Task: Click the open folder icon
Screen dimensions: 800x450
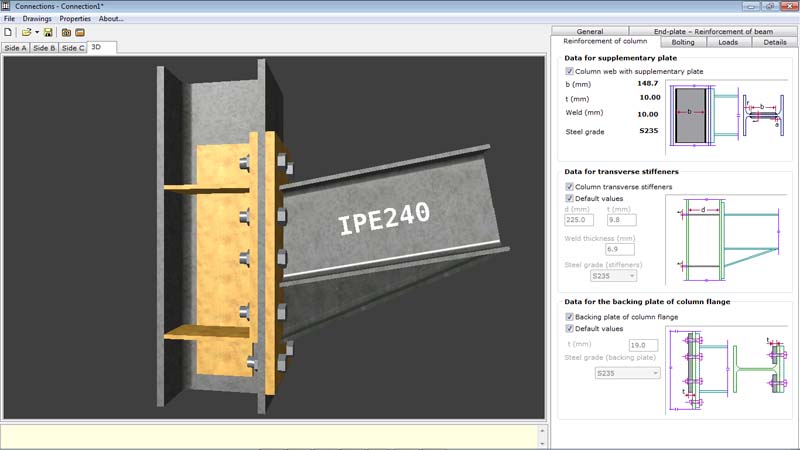Action: click(x=26, y=32)
